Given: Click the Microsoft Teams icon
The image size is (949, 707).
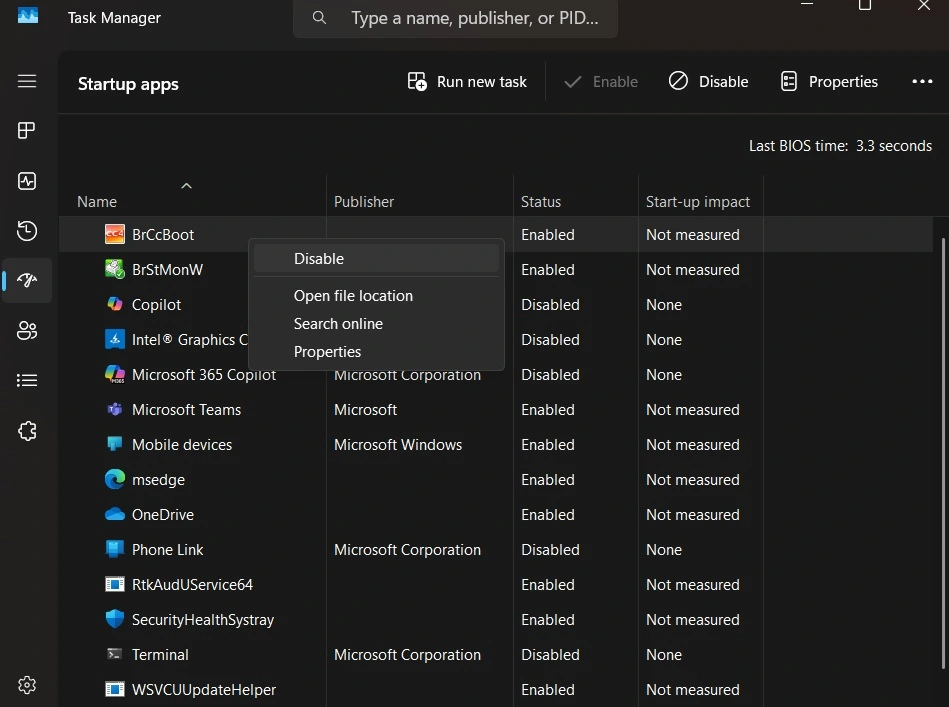Looking at the screenshot, I should coord(115,409).
